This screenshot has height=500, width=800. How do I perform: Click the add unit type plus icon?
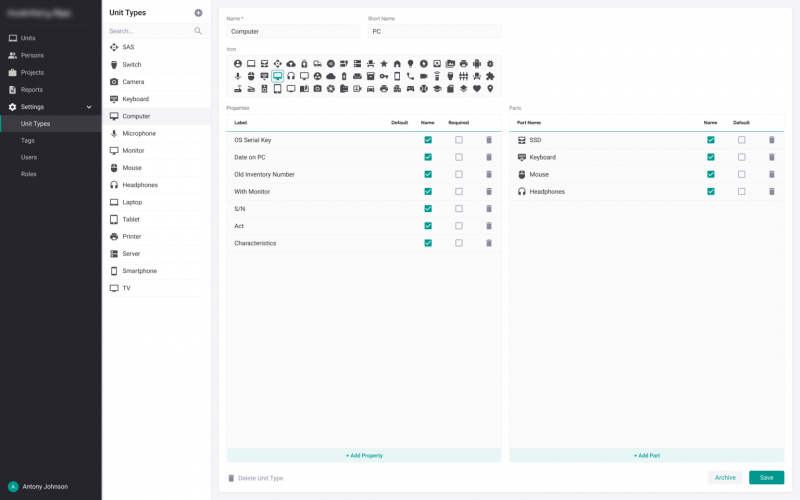pyautogui.click(x=198, y=13)
